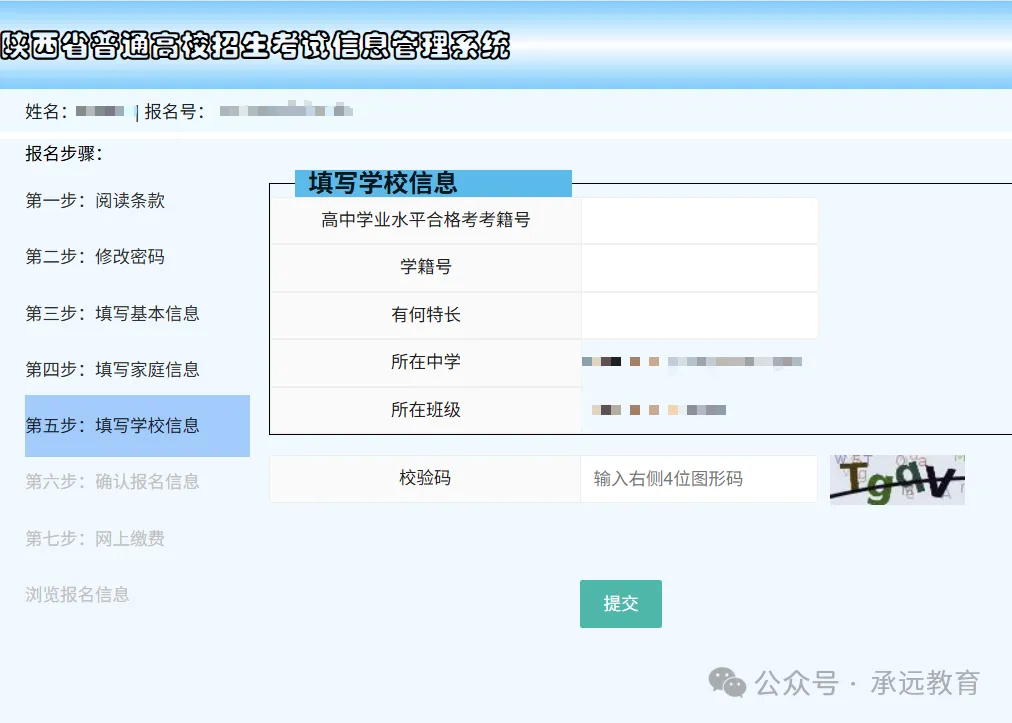Click the 学籍号 input field
The width and height of the screenshot is (1012, 723).
click(x=700, y=268)
